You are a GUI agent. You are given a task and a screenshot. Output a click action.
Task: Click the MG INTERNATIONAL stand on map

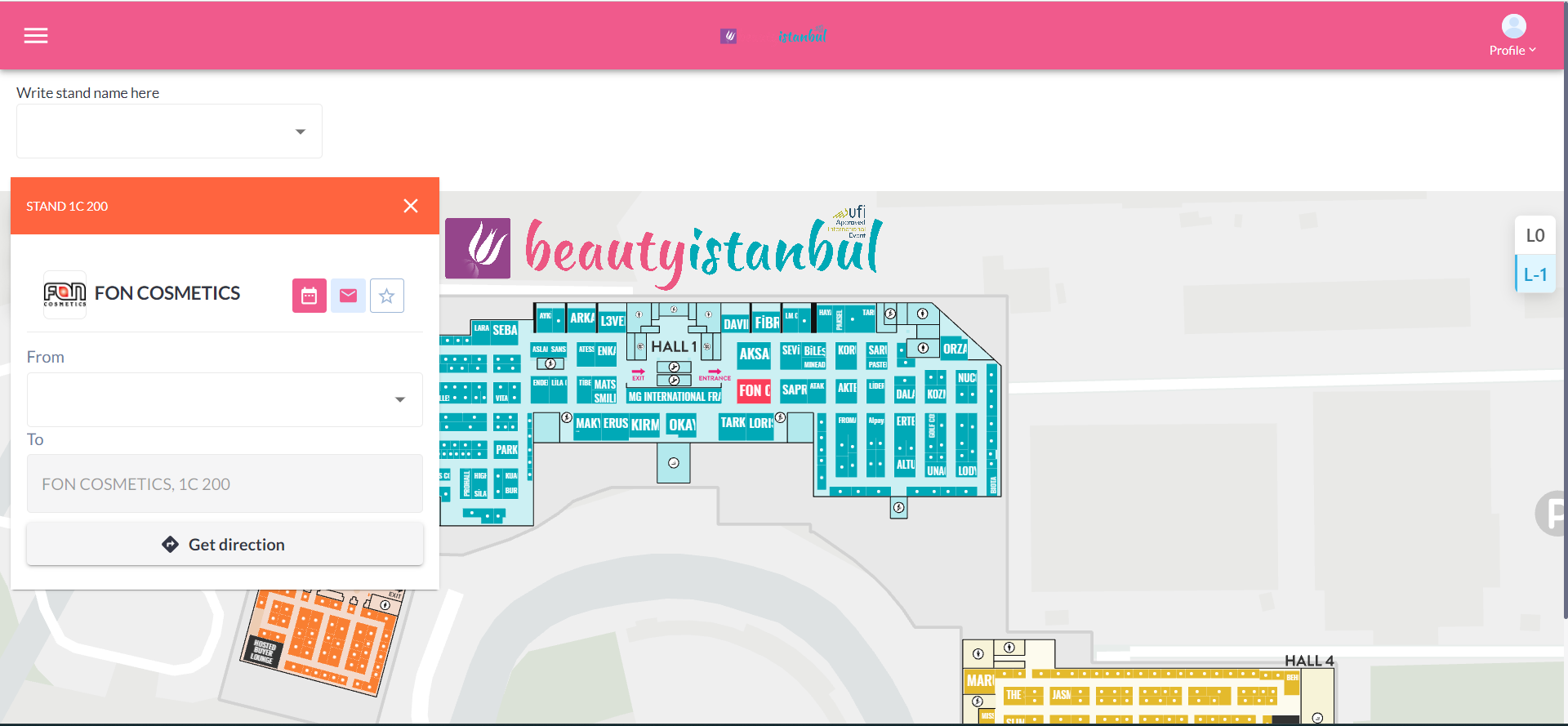click(x=674, y=397)
